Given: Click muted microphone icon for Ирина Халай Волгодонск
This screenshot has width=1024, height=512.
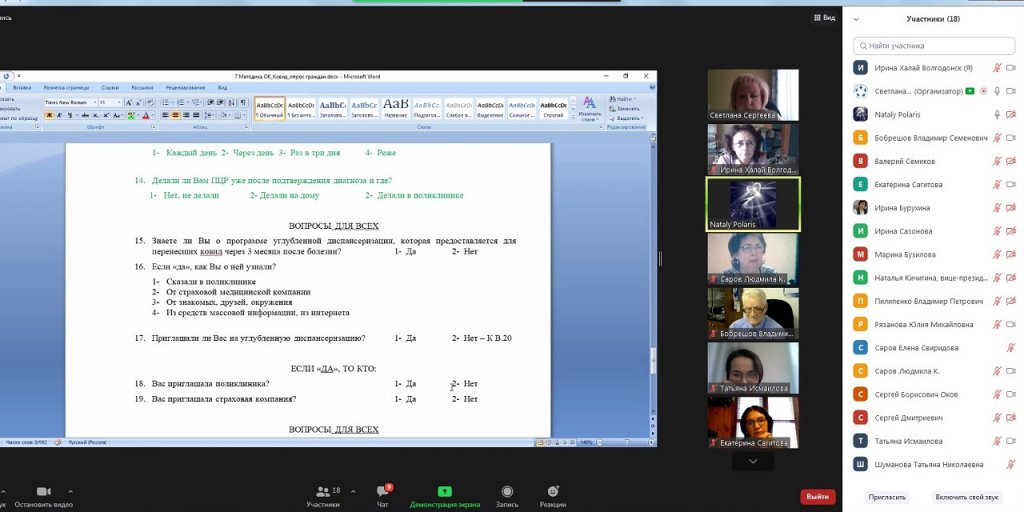Looking at the screenshot, I should pyautogui.click(x=996, y=68).
